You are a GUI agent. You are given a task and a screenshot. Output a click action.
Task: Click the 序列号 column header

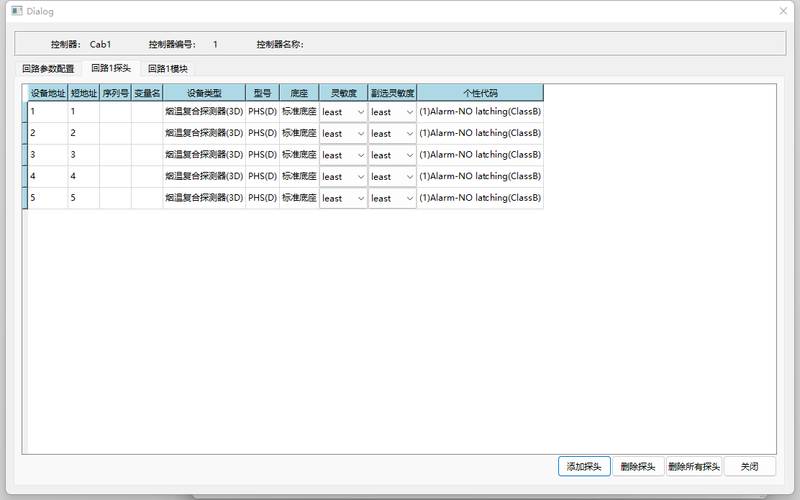[115, 93]
